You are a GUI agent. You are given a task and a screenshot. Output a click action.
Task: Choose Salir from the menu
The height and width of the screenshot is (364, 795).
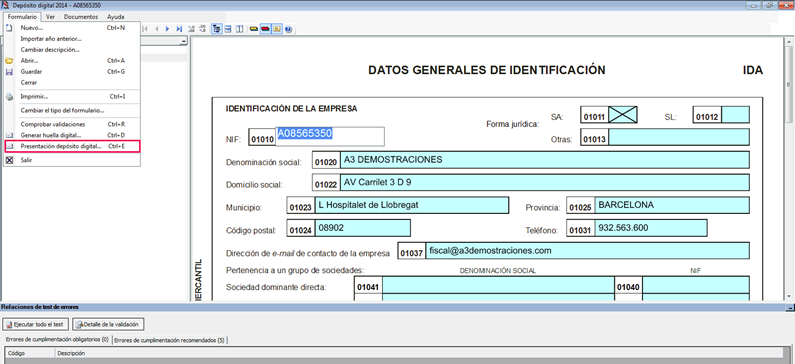71,160
